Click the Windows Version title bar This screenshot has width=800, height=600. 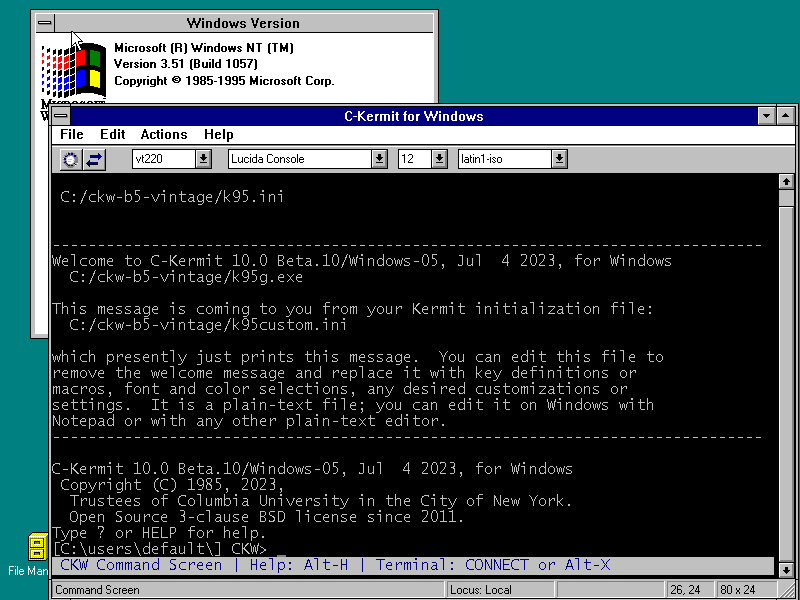(243, 23)
